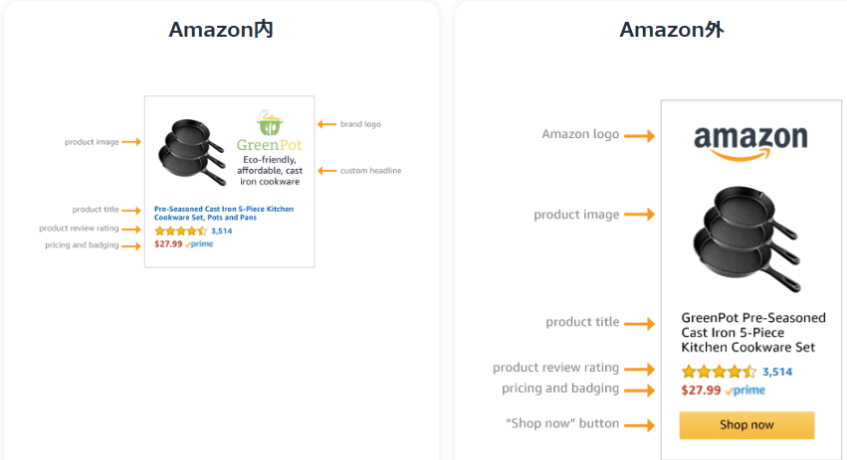847x460 pixels.
Task: Click the GreenPot brand logo
Action: tap(270, 131)
